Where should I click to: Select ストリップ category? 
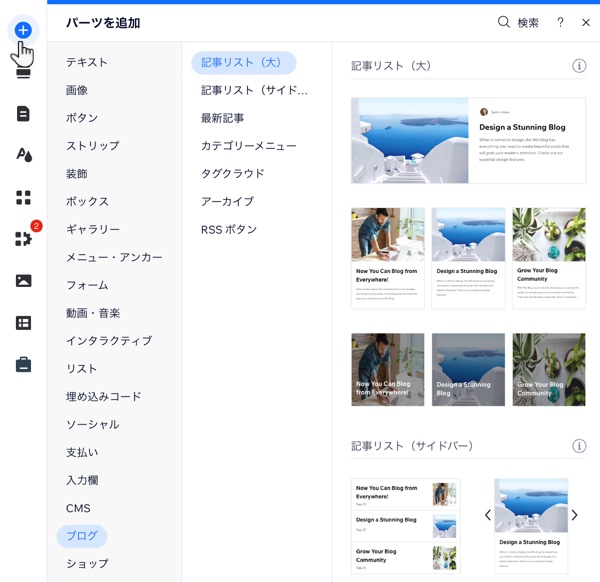click(x=93, y=145)
